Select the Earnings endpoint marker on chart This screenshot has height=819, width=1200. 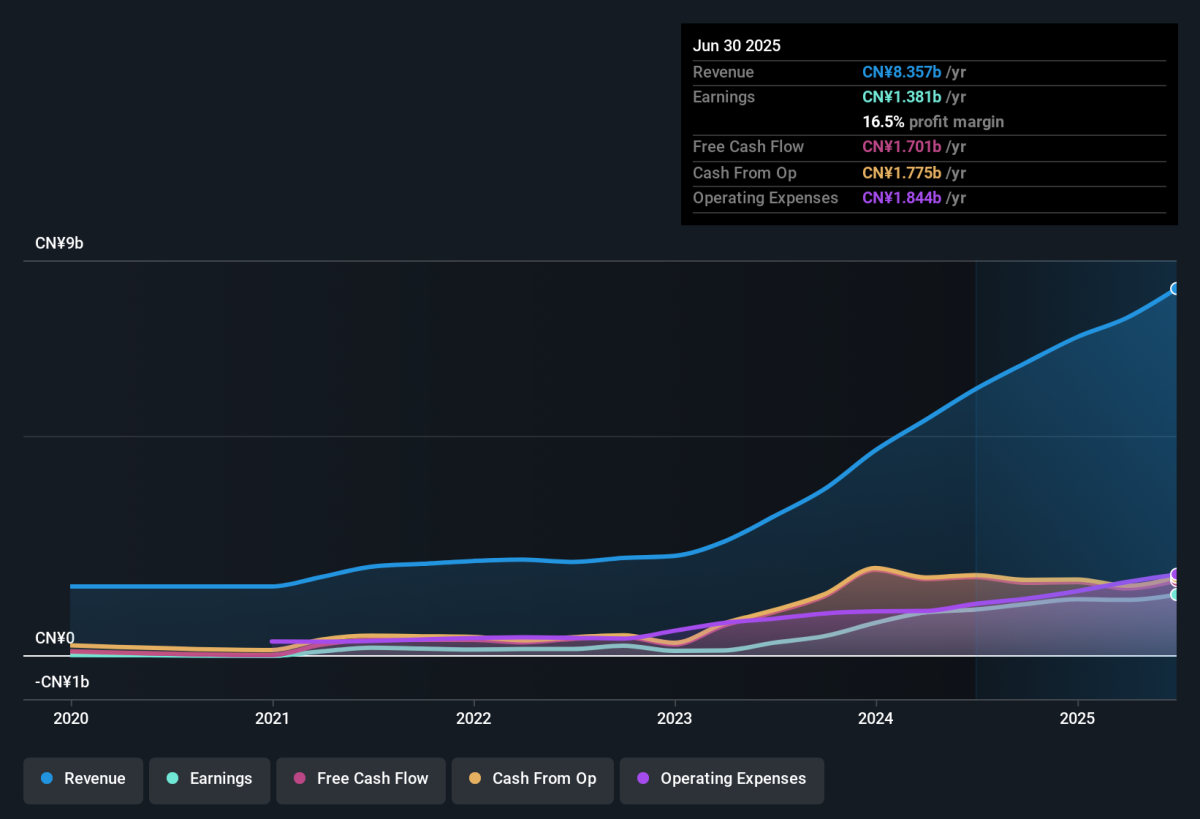point(1176,594)
